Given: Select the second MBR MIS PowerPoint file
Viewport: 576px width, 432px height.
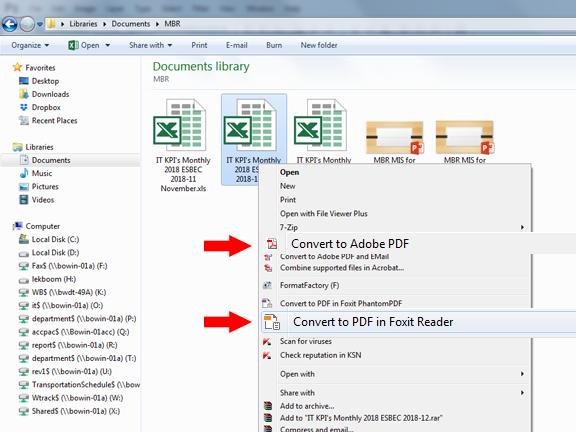Looking at the screenshot, I should point(465,141).
